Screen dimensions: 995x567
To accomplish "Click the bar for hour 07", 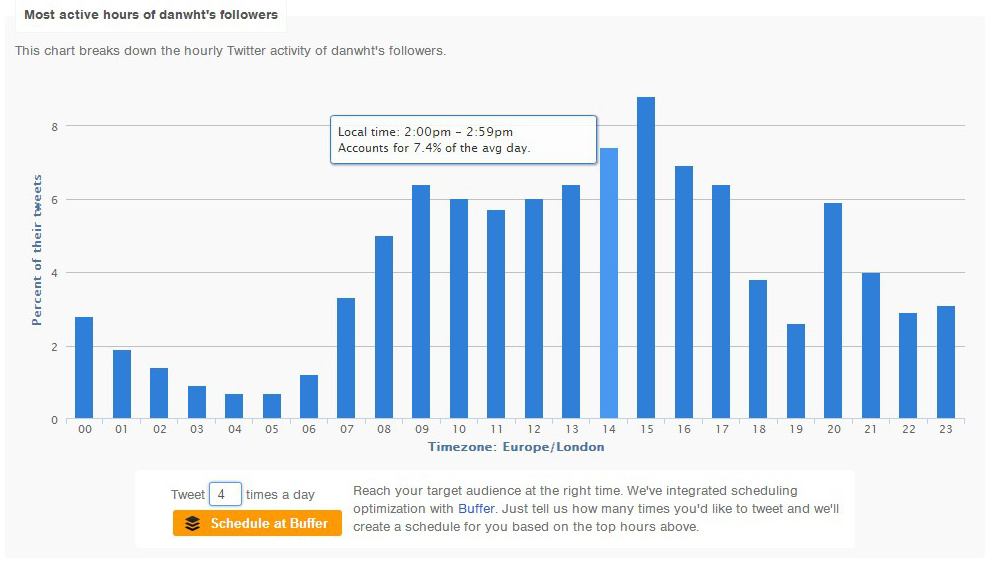I will pos(346,358).
